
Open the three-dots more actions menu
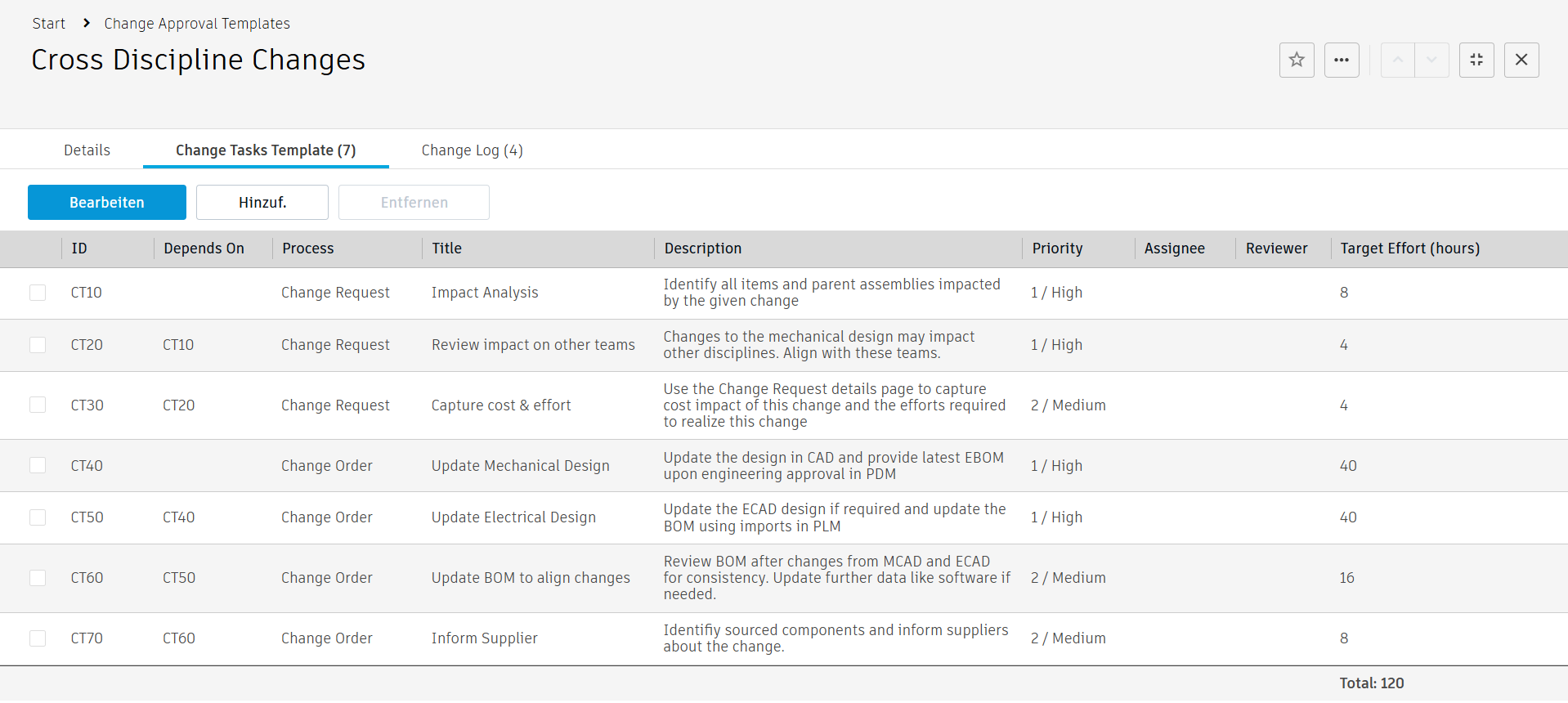1342,60
